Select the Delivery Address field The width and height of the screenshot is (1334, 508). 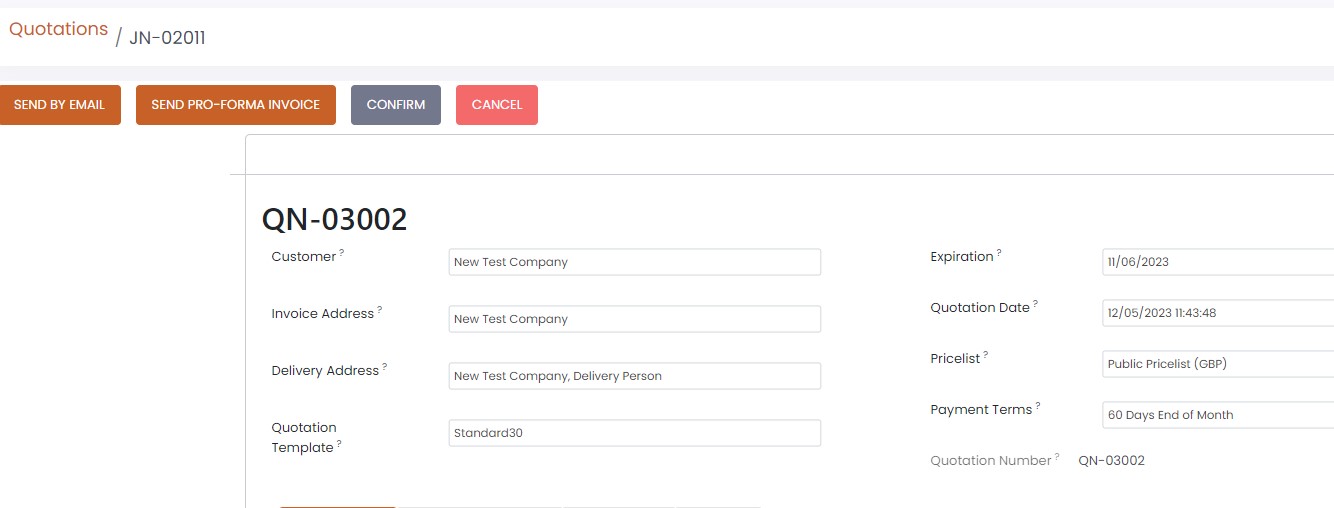634,376
